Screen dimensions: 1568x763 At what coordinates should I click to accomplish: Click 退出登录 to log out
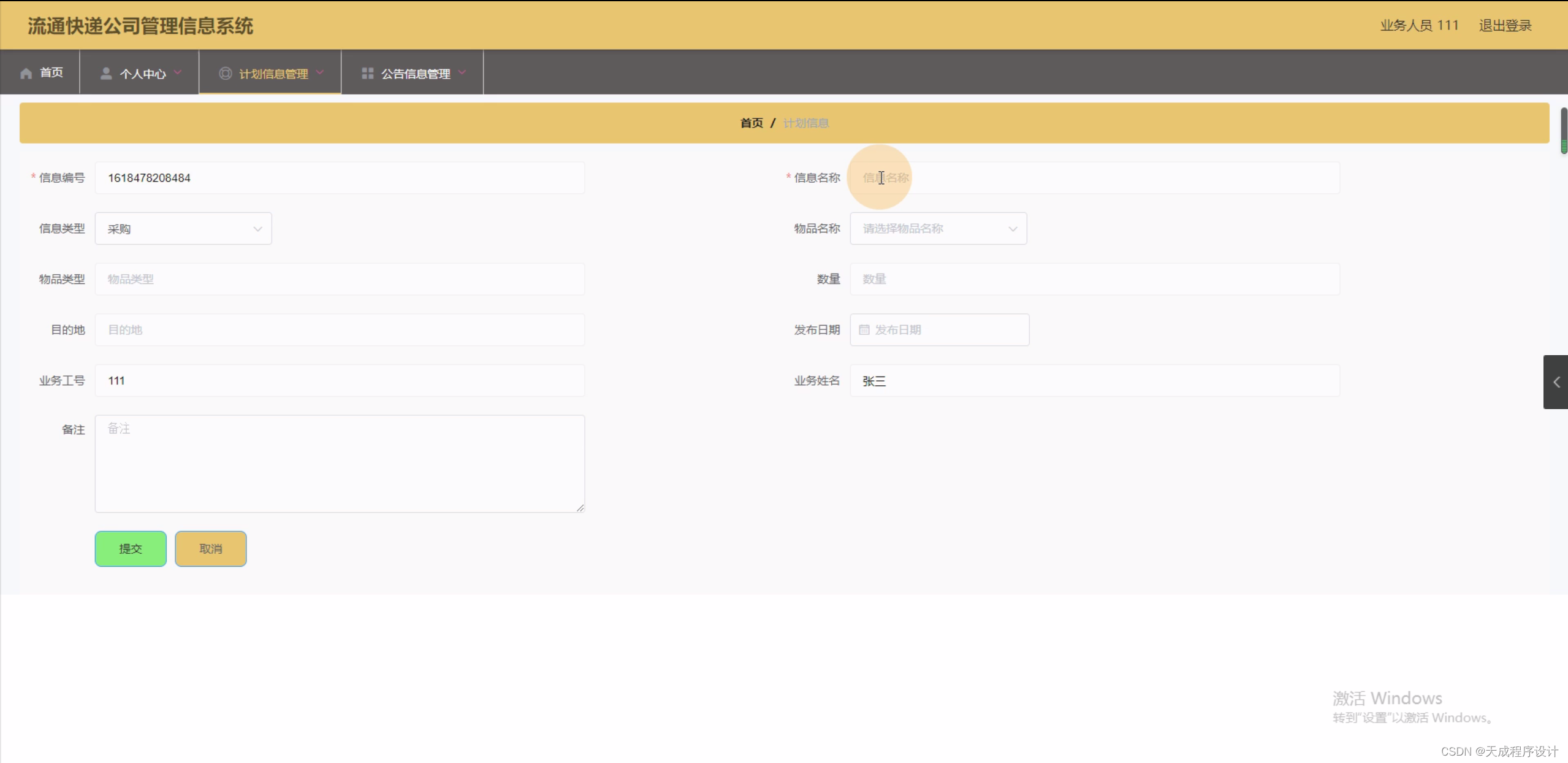1504,25
